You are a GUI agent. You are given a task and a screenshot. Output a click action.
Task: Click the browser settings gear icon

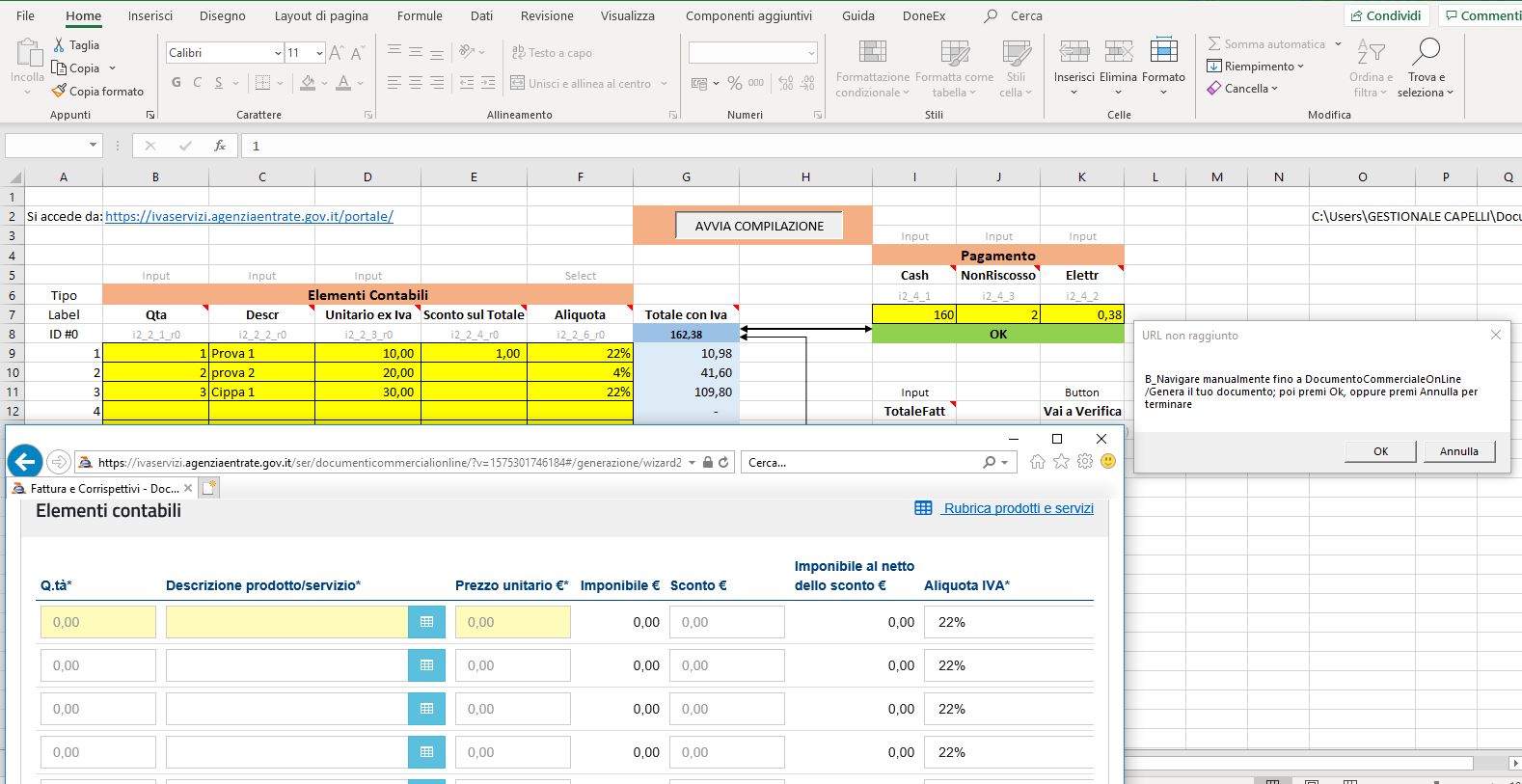pos(1085,462)
